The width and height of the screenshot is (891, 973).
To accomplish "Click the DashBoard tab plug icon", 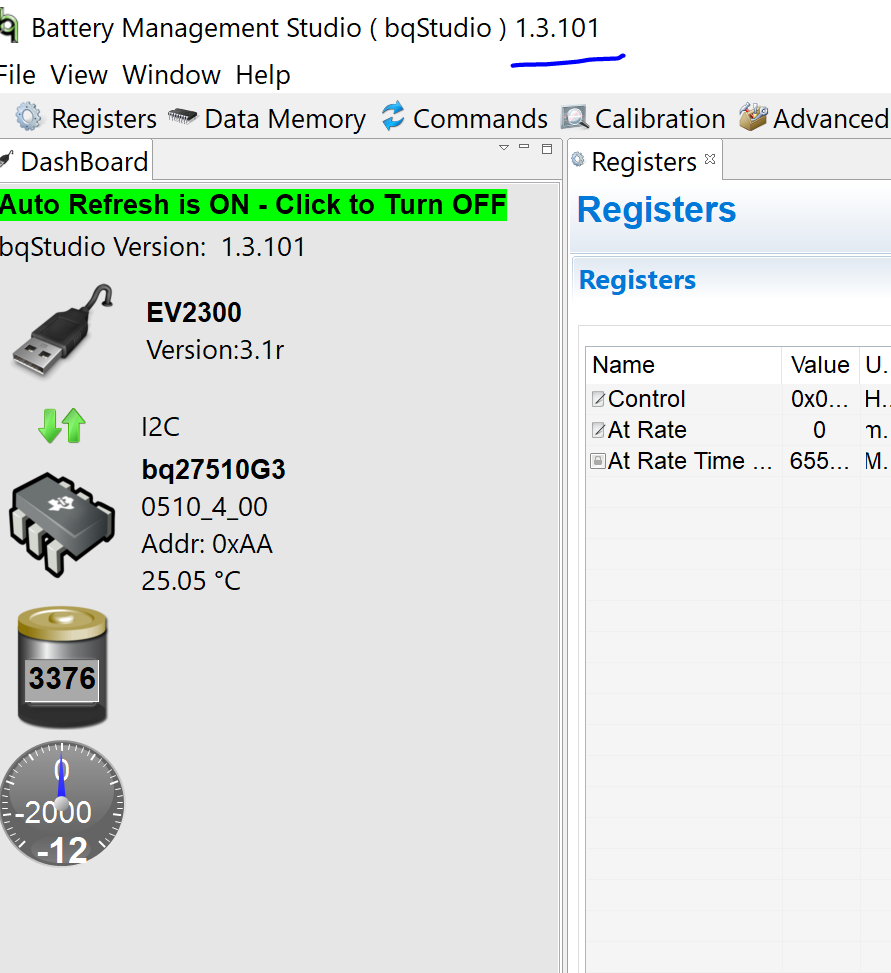I will [6, 159].
